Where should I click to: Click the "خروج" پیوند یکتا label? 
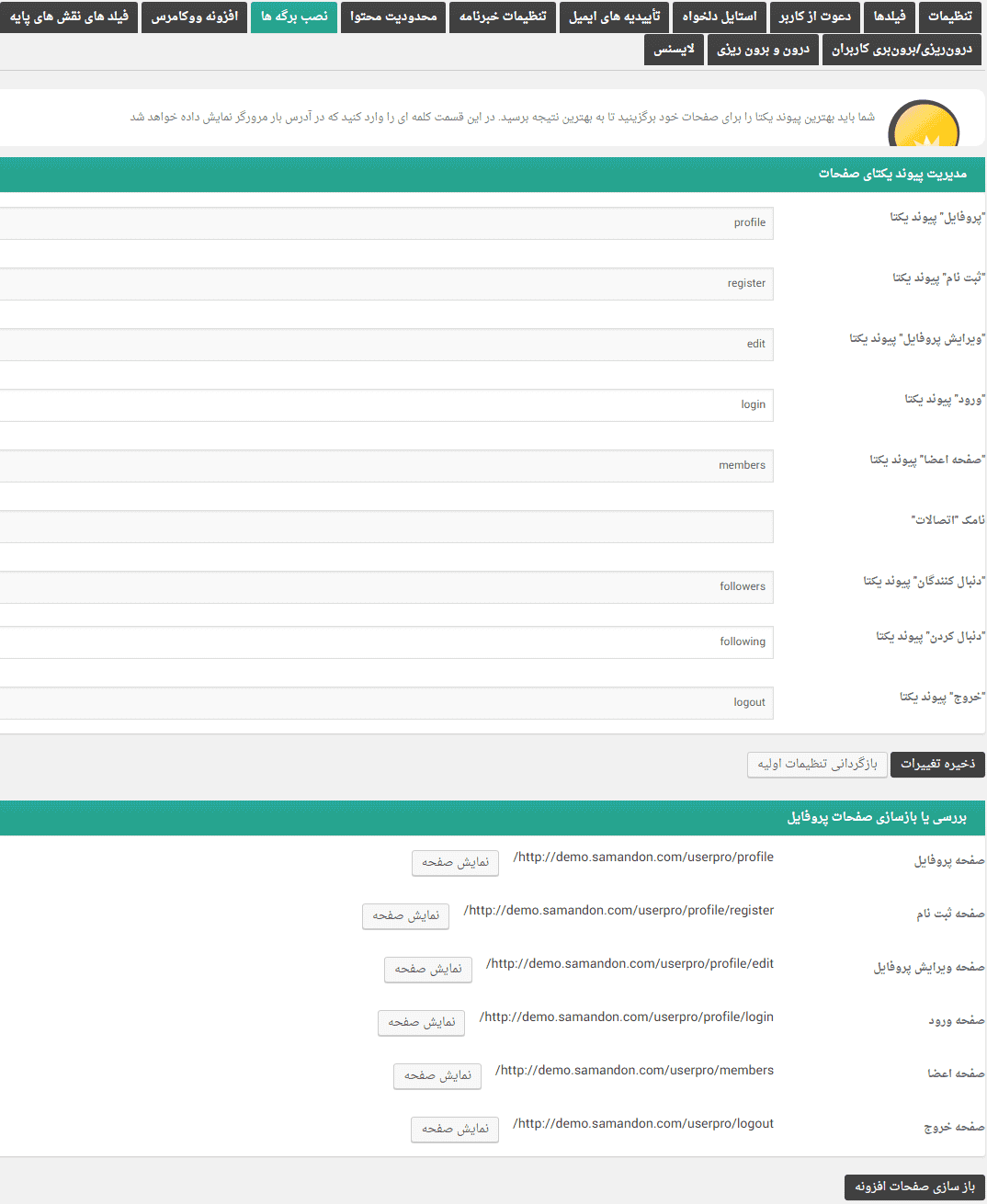[942, 698]
